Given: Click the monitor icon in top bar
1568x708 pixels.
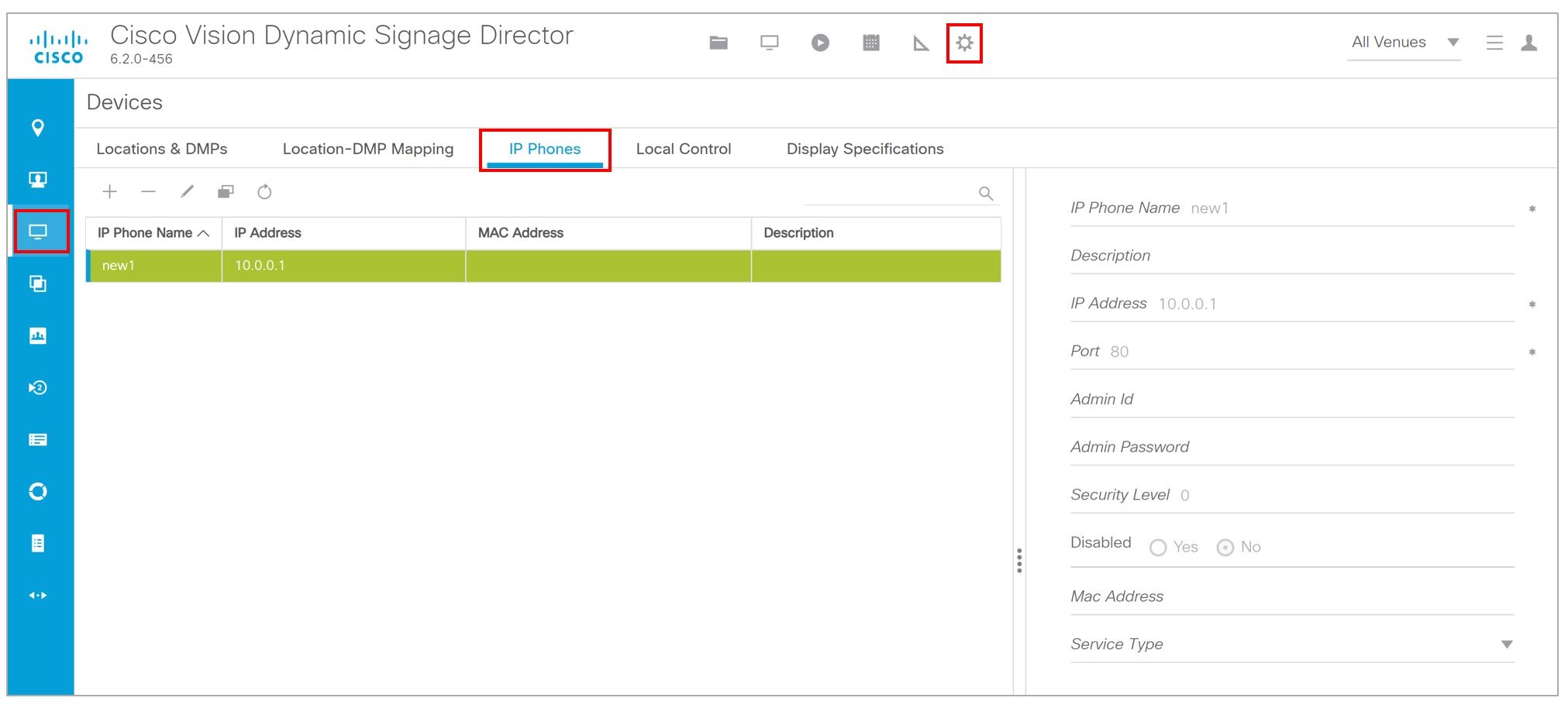Looking at the screenshot, I should coord(770,43).
